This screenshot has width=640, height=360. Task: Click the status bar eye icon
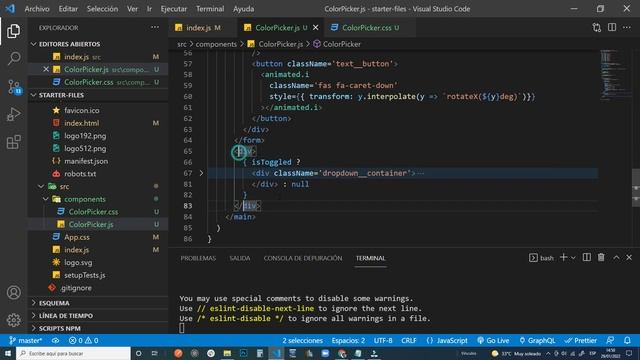56,340
